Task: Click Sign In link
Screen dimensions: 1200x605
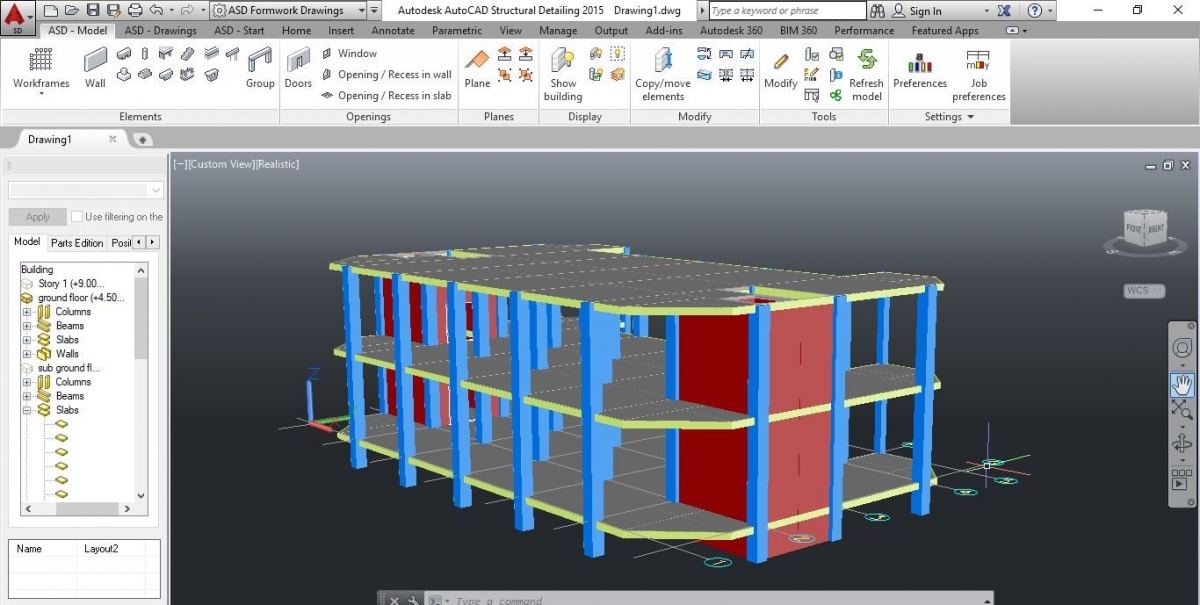Action: [925, 11]
